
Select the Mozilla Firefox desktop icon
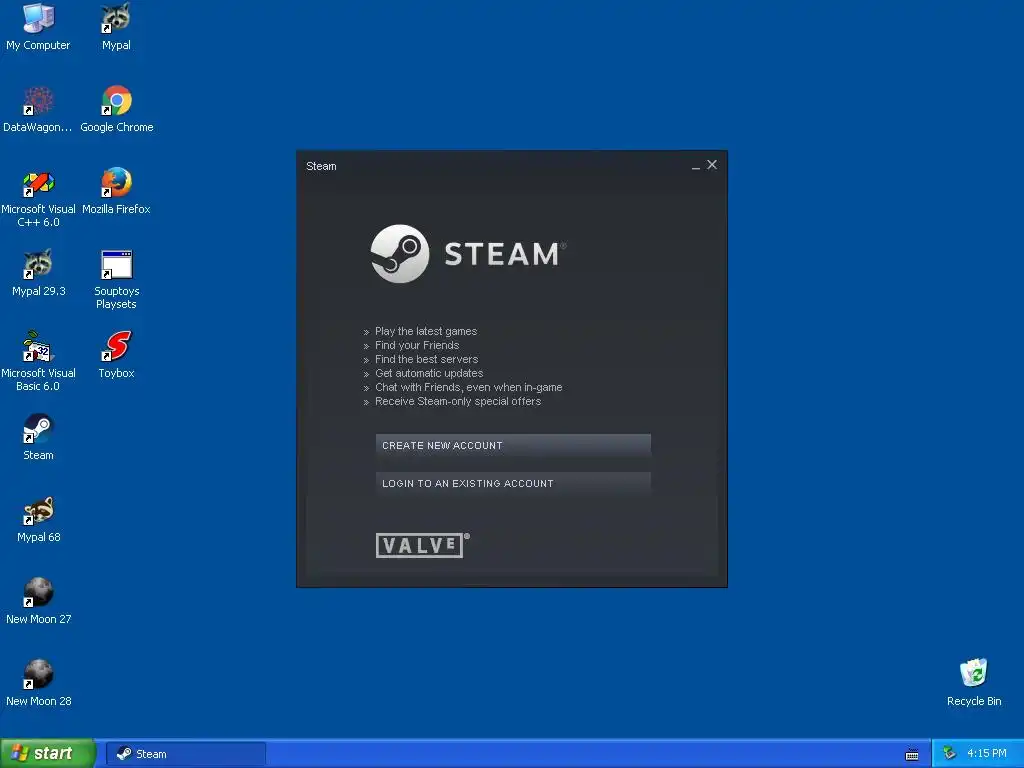116,191
